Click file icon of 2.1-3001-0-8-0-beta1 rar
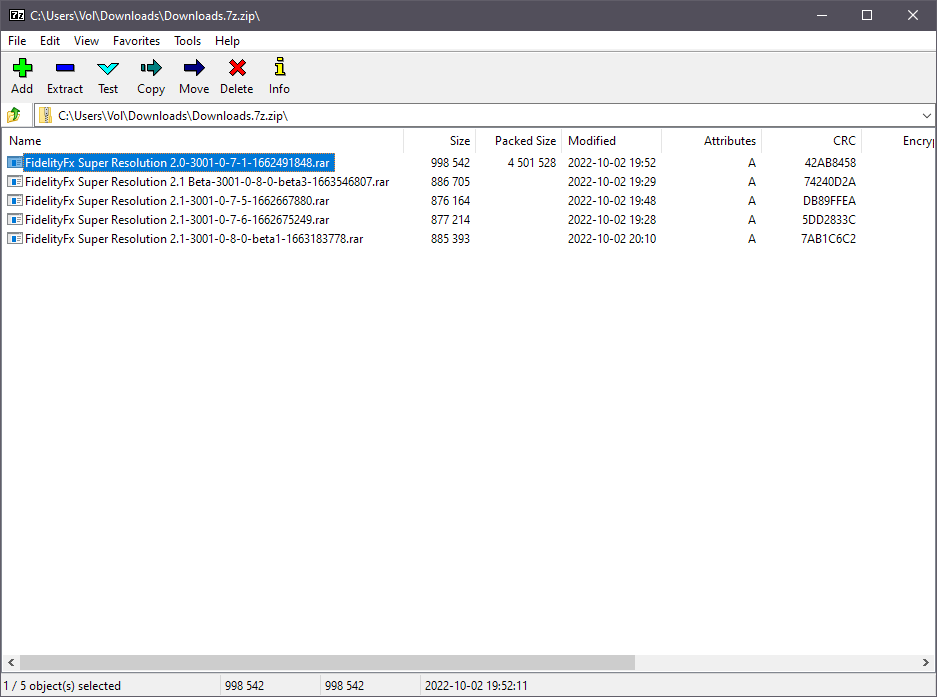The image size is (937, 697). (15, 239)
